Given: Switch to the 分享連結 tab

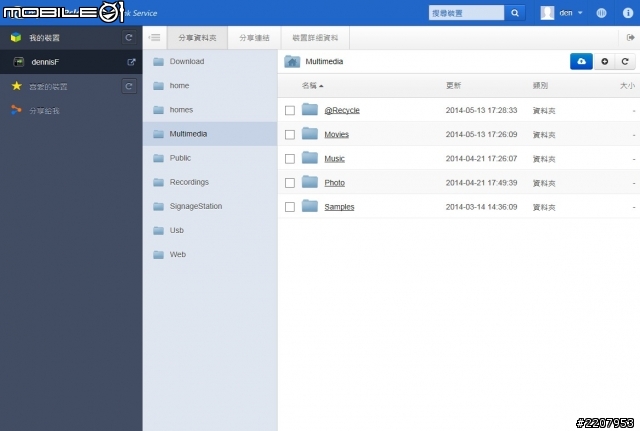Looking at the screenshot, I should (254, 38).
